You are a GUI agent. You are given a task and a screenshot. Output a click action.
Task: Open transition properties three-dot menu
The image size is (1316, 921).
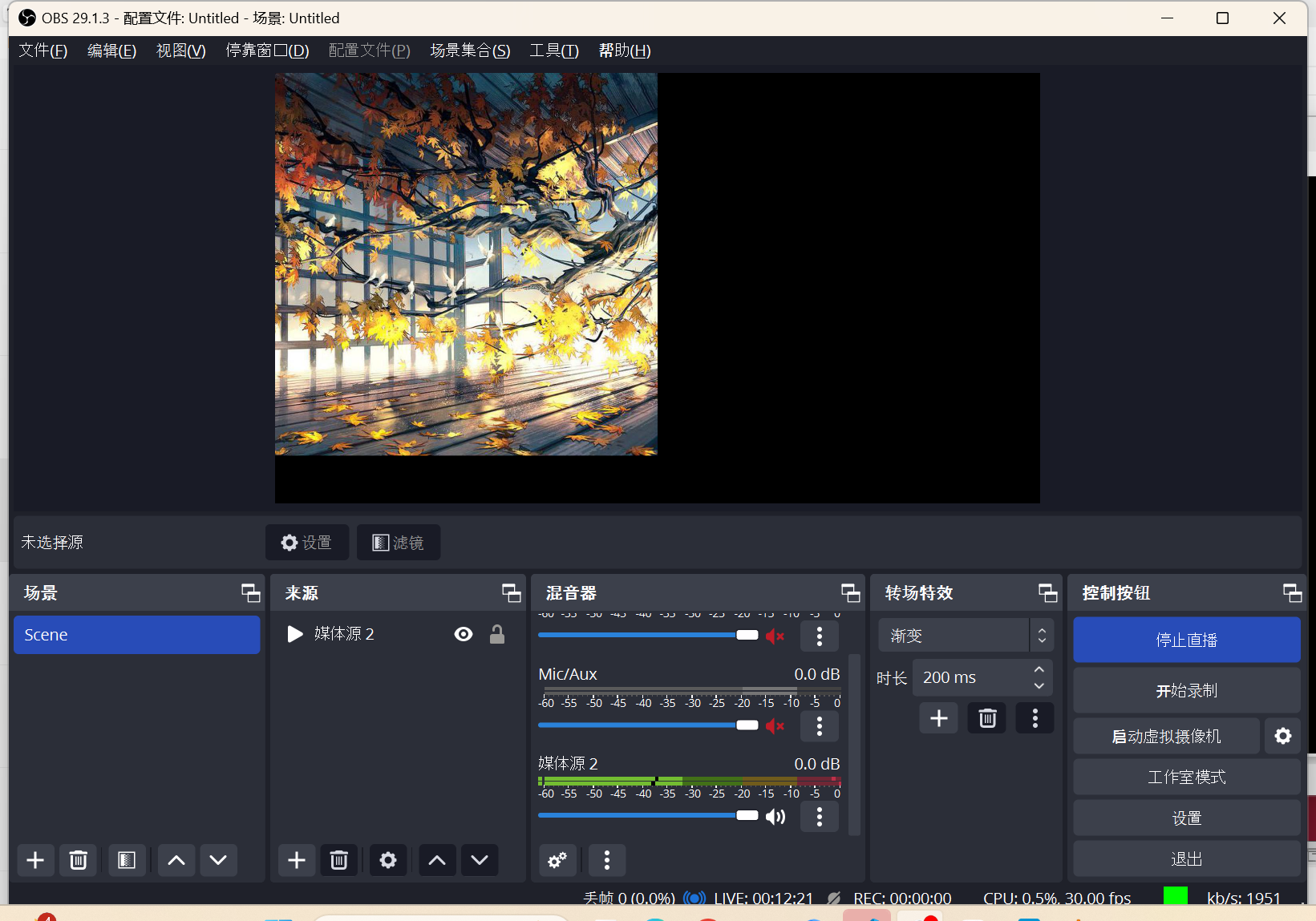(1035, 718)
